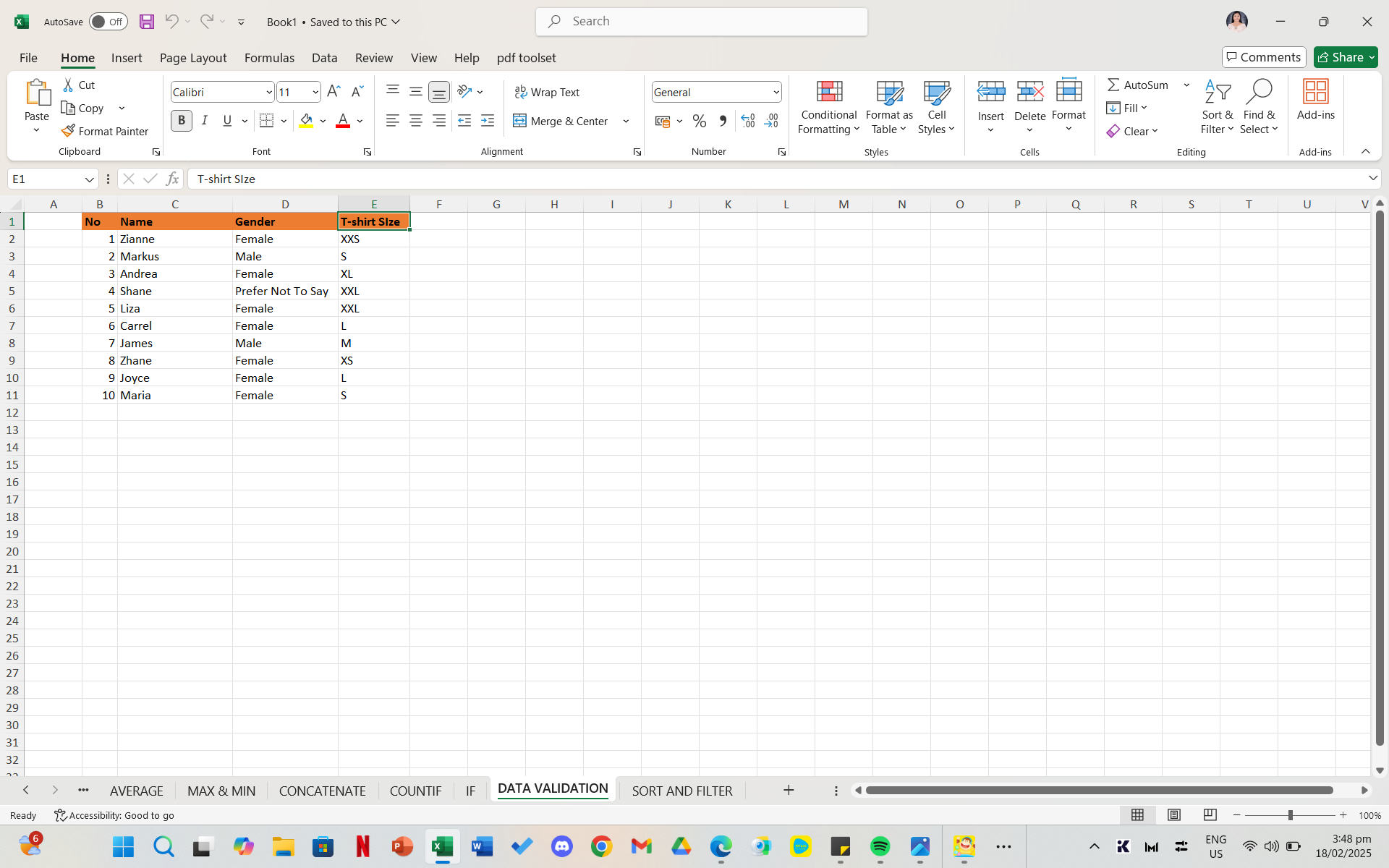Viewport: 1389px width, 868px height.
Task: Click the Paste clipboard icon
Action: click(37, 93)
